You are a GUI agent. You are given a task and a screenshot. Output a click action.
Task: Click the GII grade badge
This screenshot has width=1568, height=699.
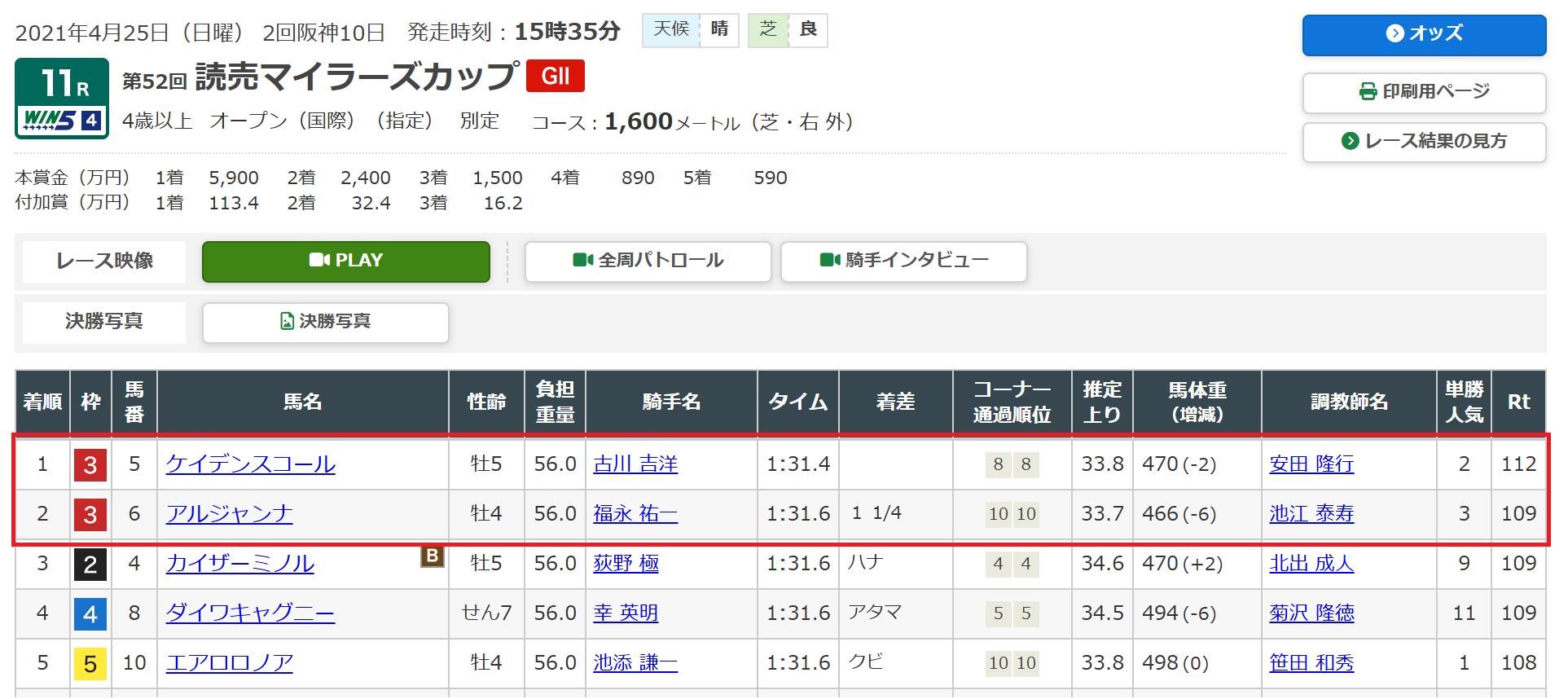(555, 77)
